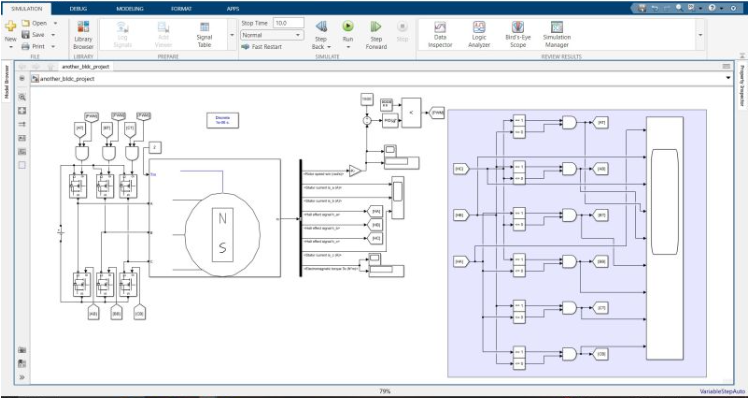This screenshot has height=398, width=748.
Task: Toggle Fast Restart option
Action: click(x=261, y=47)
